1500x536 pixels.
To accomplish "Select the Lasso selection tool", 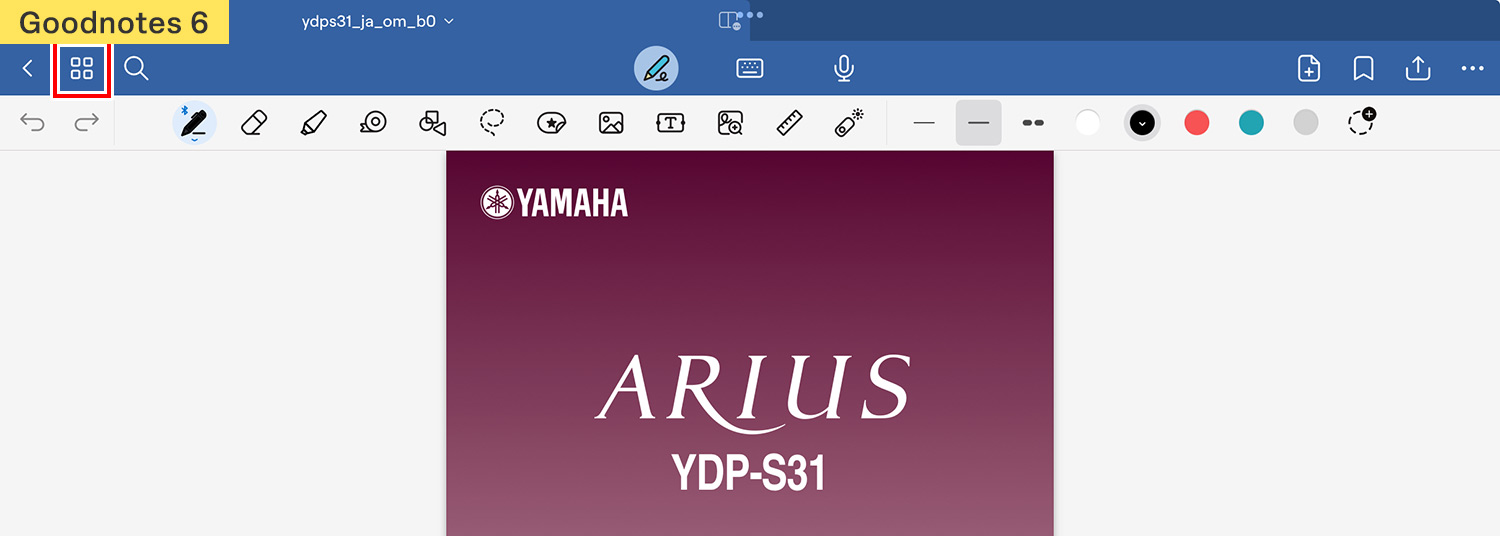I will coord(492,123).
